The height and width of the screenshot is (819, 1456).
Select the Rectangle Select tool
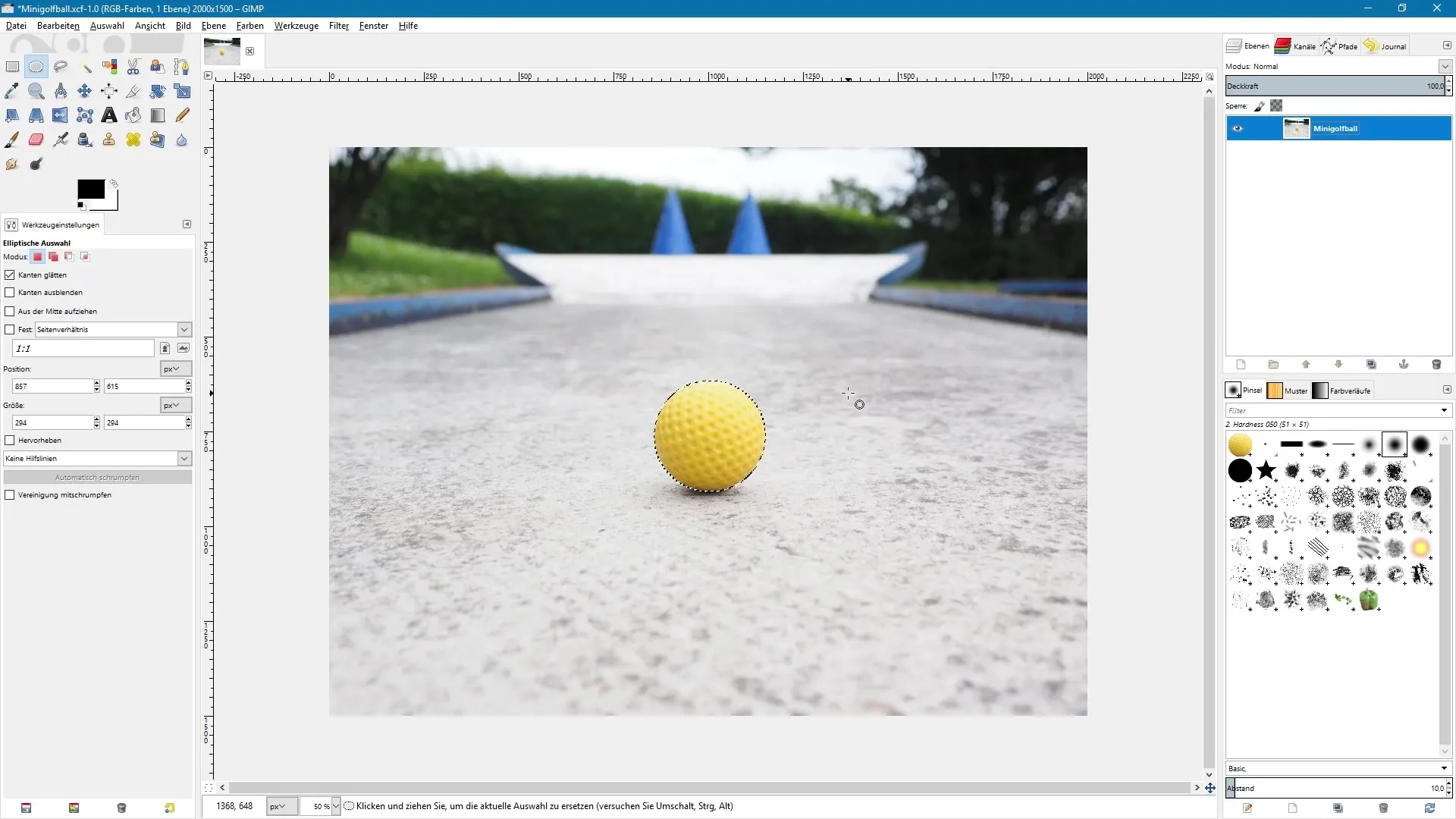12,67
